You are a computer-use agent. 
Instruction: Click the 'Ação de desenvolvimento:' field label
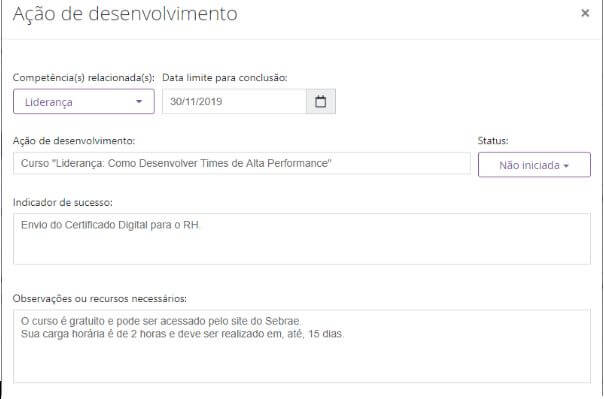(x=74, y=141)
